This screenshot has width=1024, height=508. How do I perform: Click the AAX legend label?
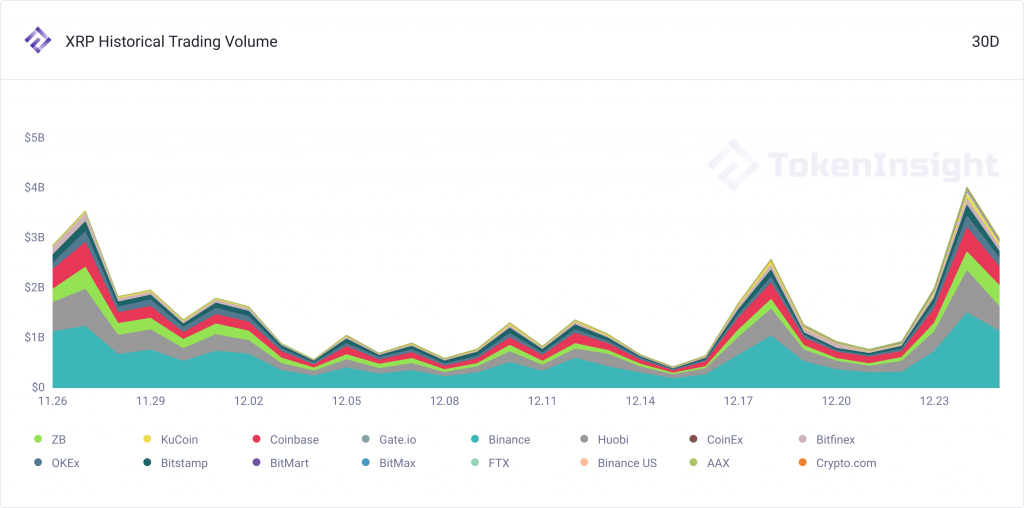click(x=717, y=463)
